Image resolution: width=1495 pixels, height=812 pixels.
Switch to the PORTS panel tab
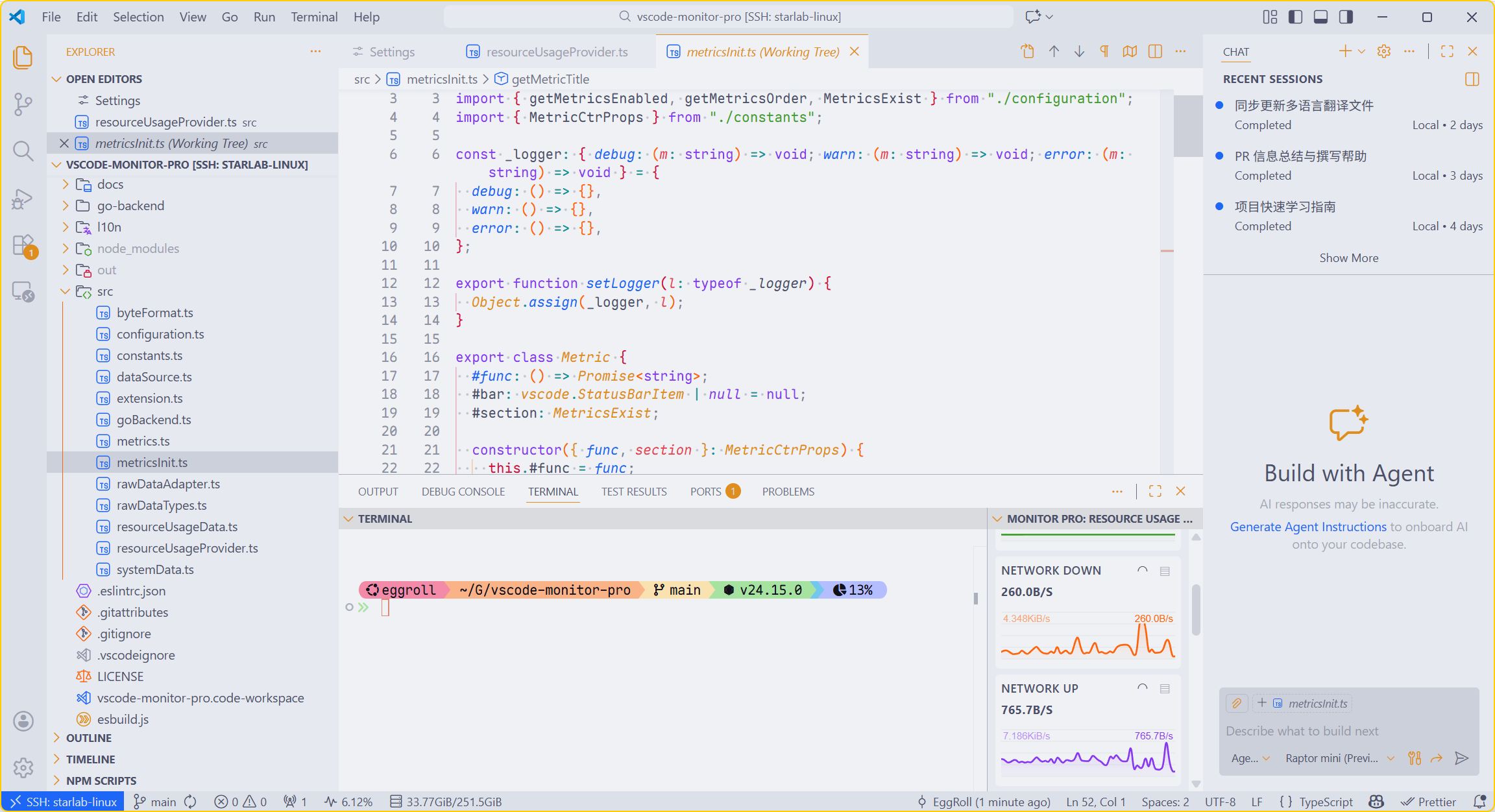pyautogui.click(x=715, y=492)
